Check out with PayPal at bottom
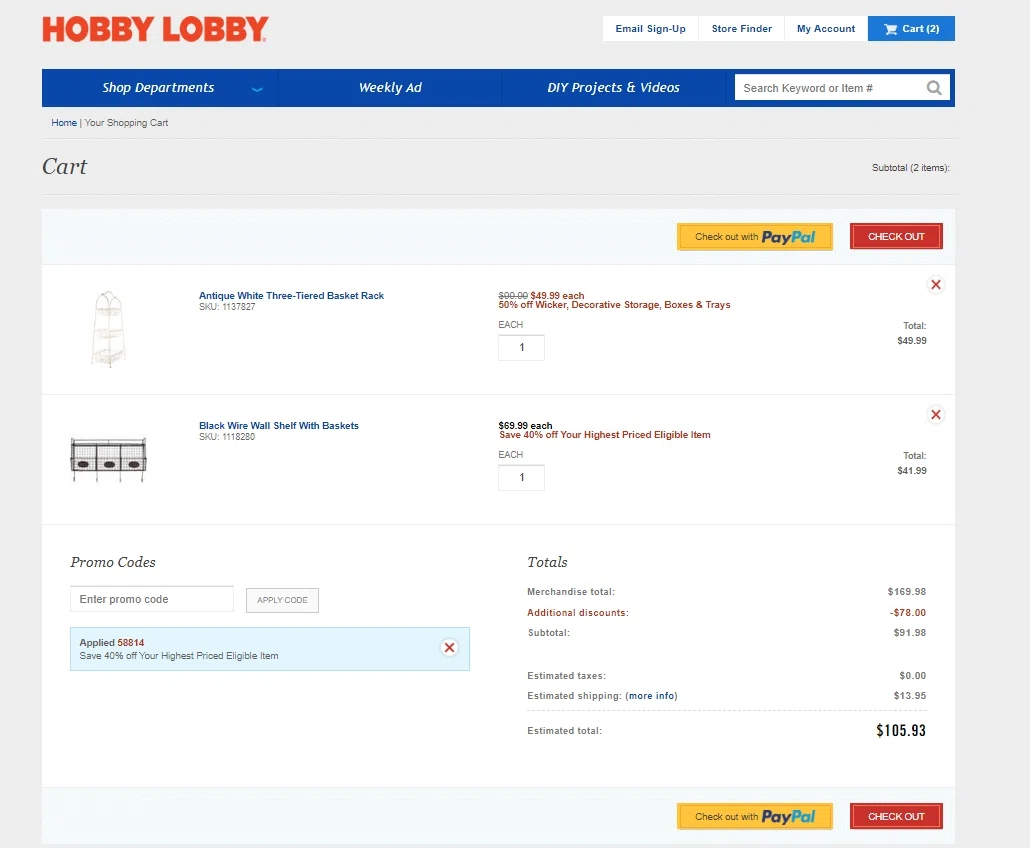The image size is (1030, 848). [x=755, y=816]
